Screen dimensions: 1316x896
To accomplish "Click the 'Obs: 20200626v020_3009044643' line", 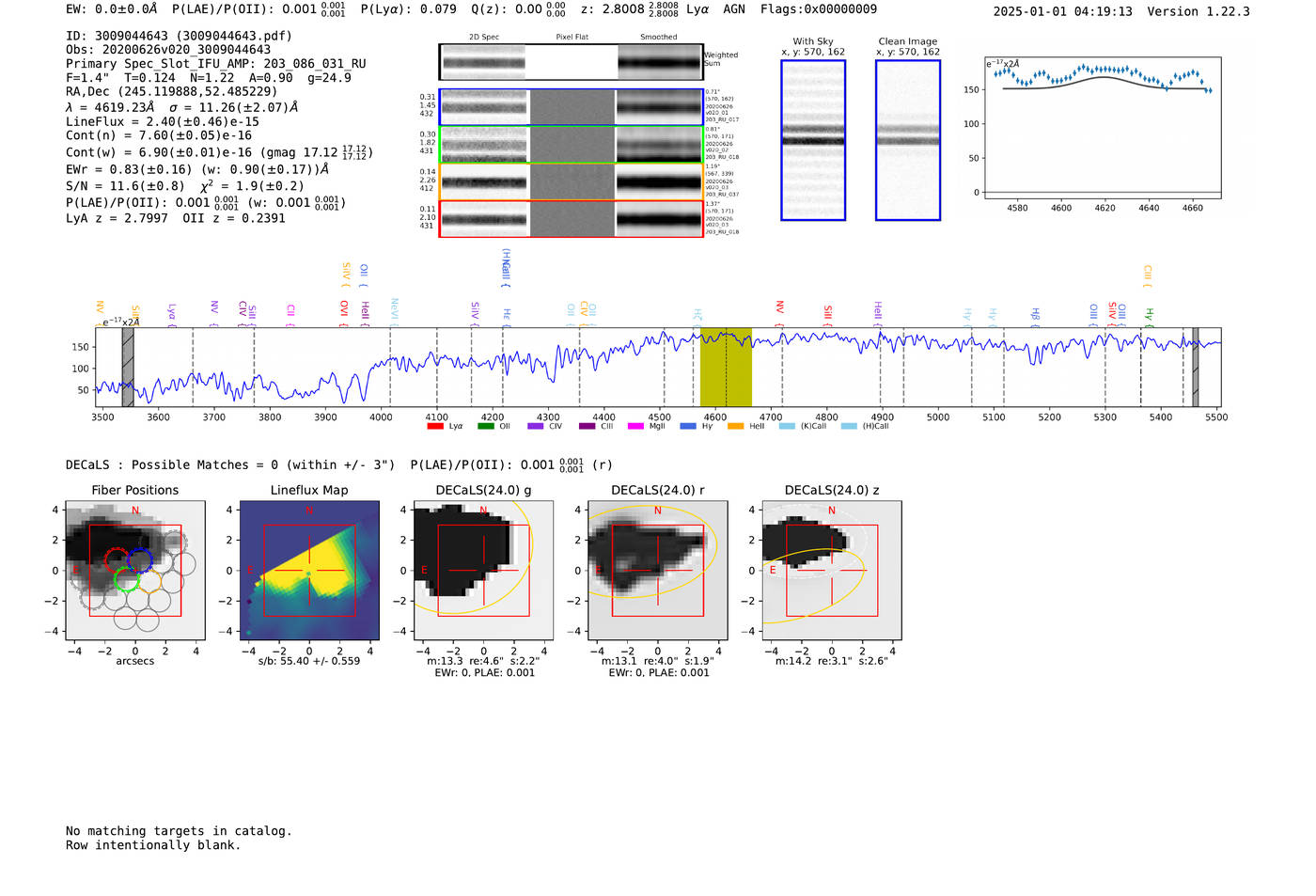I will tap(168, 50).
